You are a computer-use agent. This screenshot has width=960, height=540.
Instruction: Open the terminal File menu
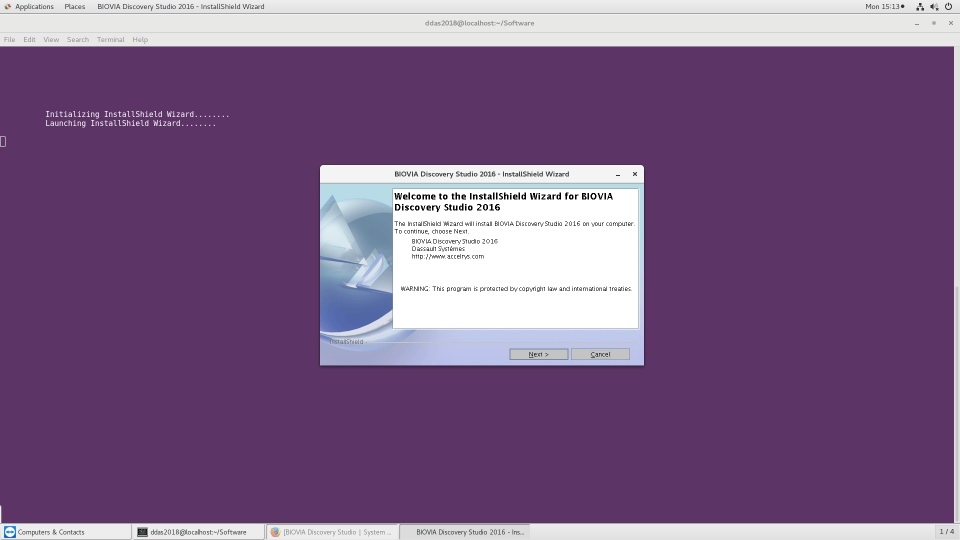[9, 39]
